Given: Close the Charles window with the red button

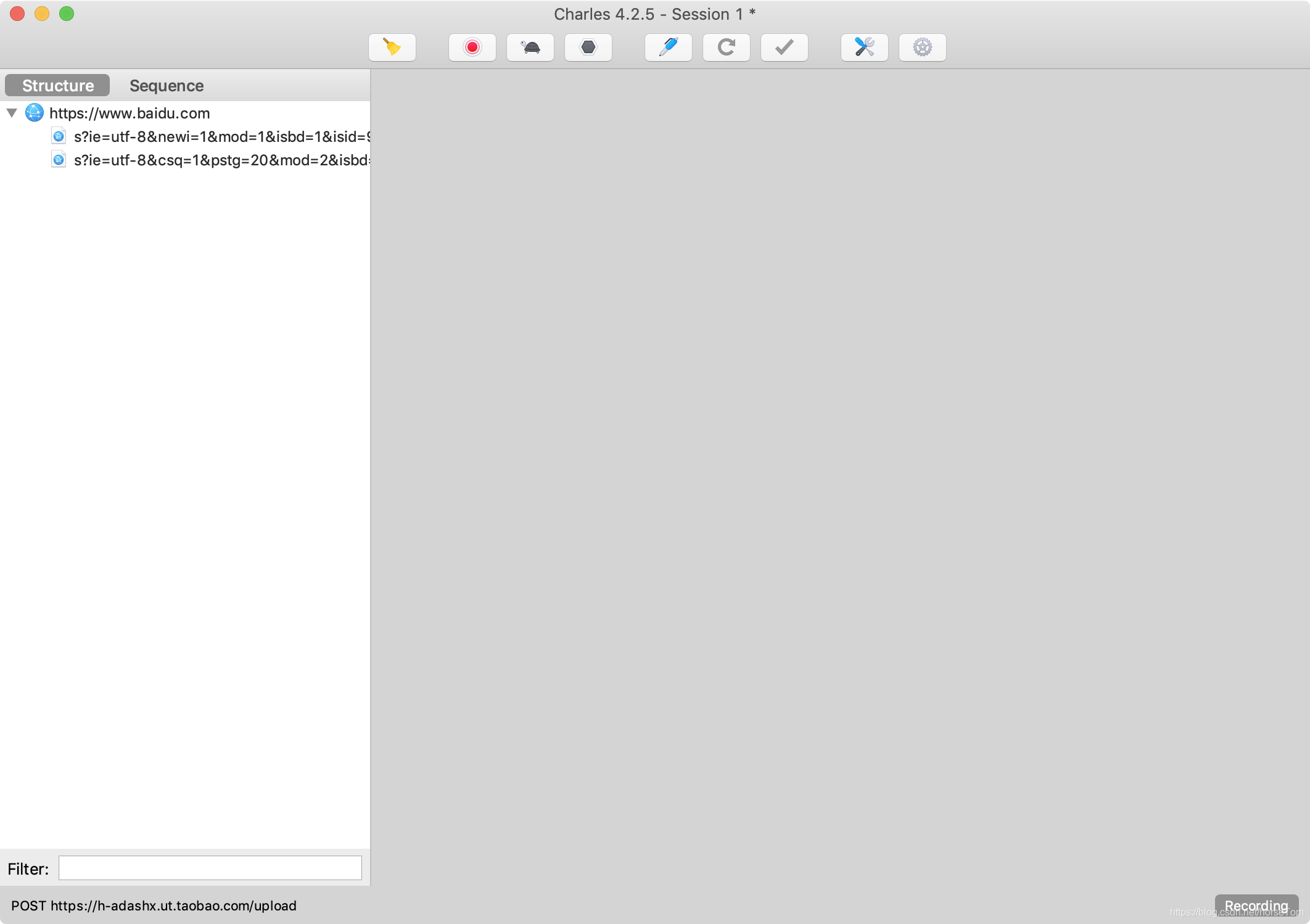Looking at the screenshot, I should (x=17, y=14).
